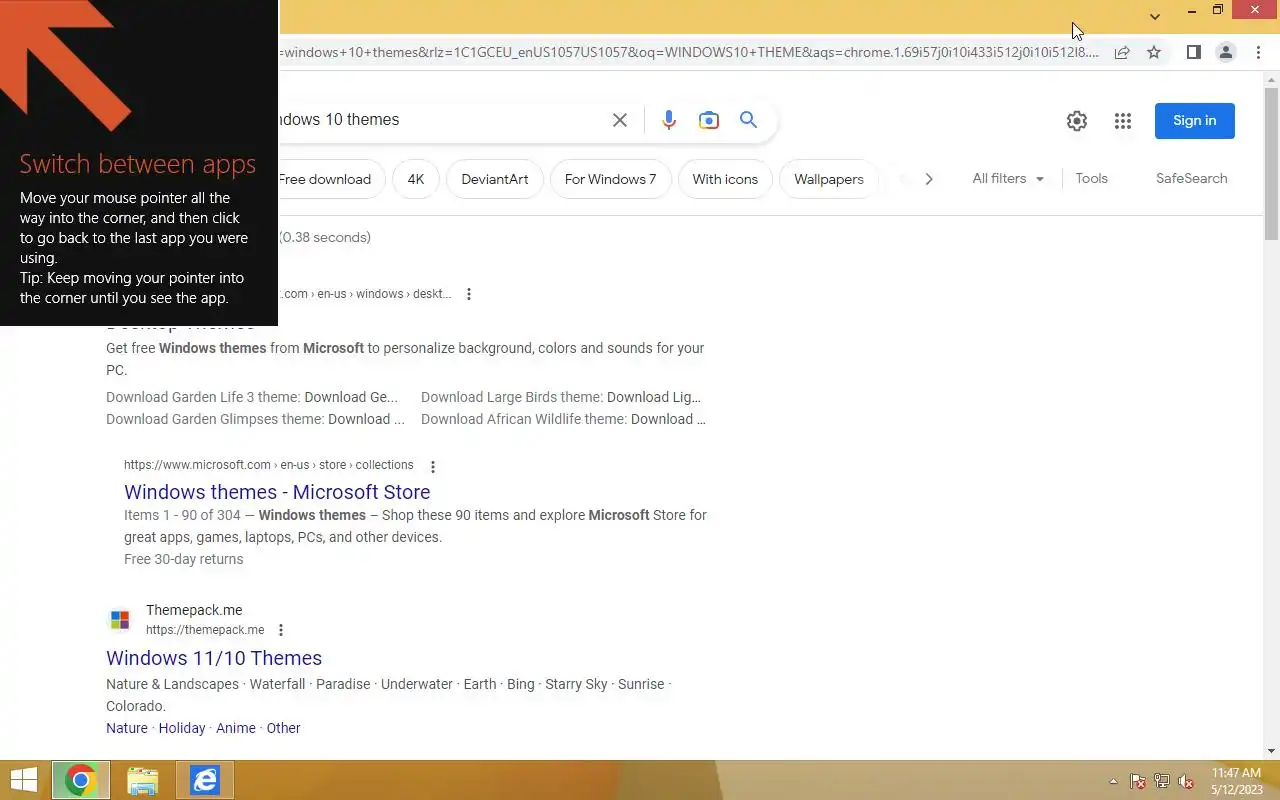This screenshot has height=800, width=1280.
Task: Sign in to Google account
Action: tap(1195, 121)
